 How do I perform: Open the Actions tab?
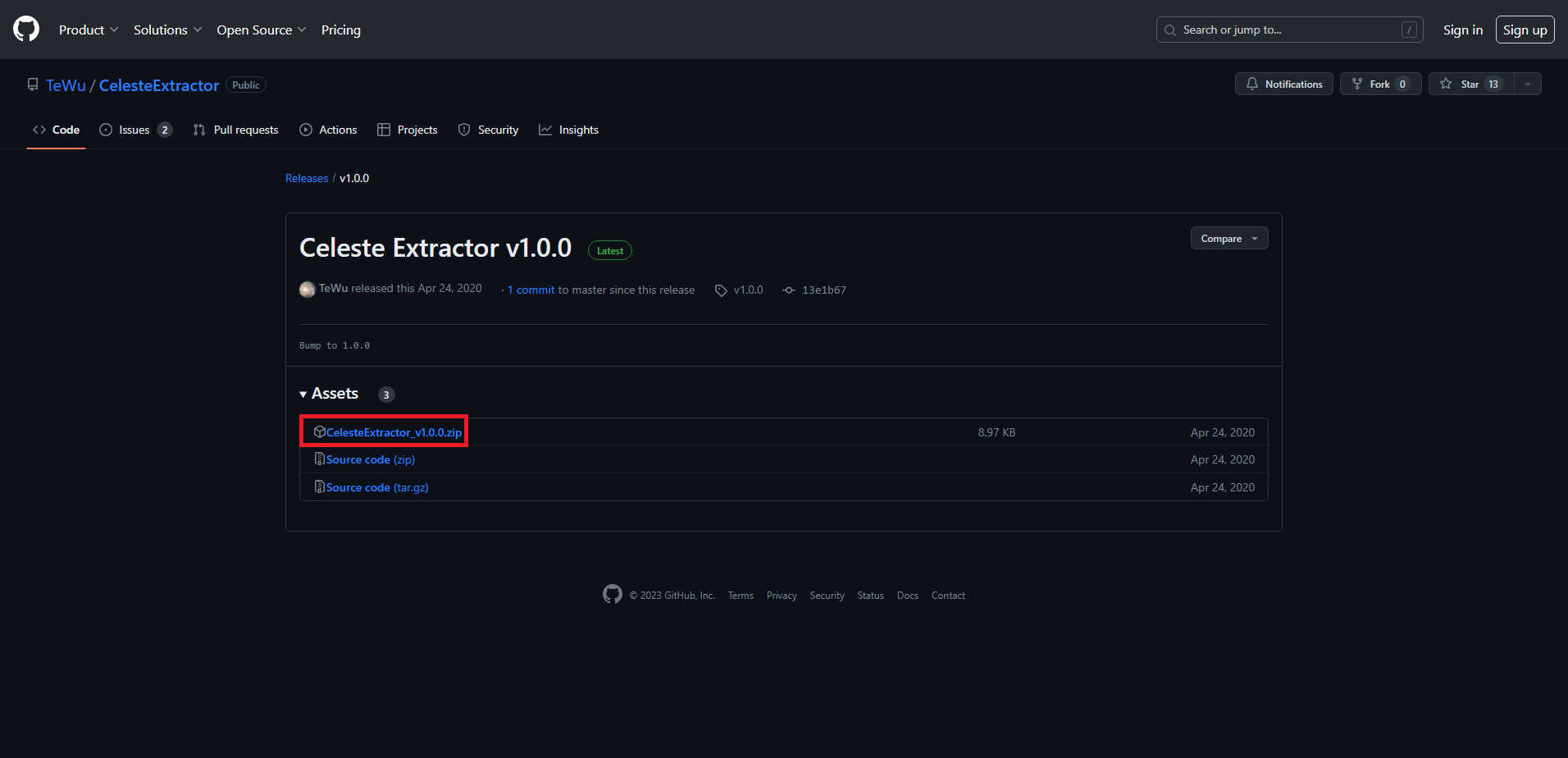click(328, 130)
